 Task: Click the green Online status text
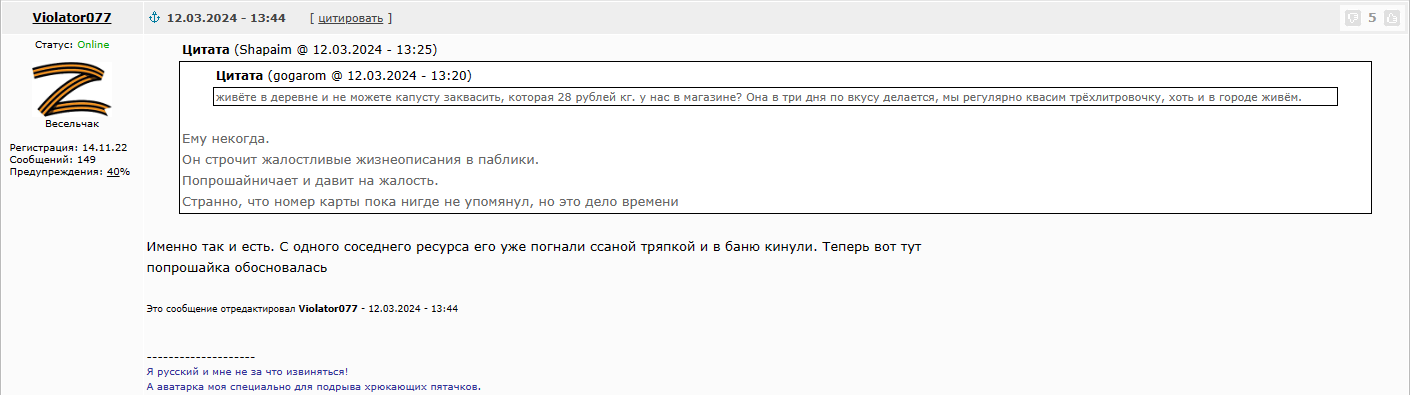tap(93, 45)
